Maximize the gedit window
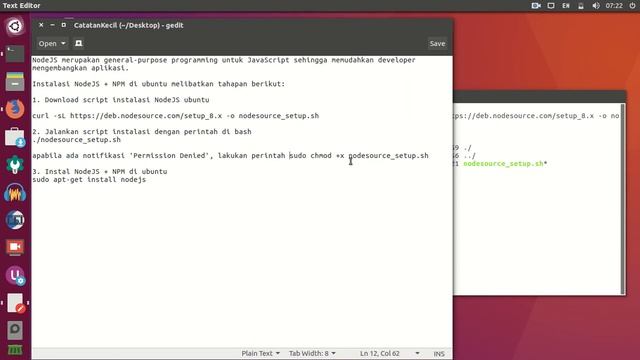 [64, 25]
